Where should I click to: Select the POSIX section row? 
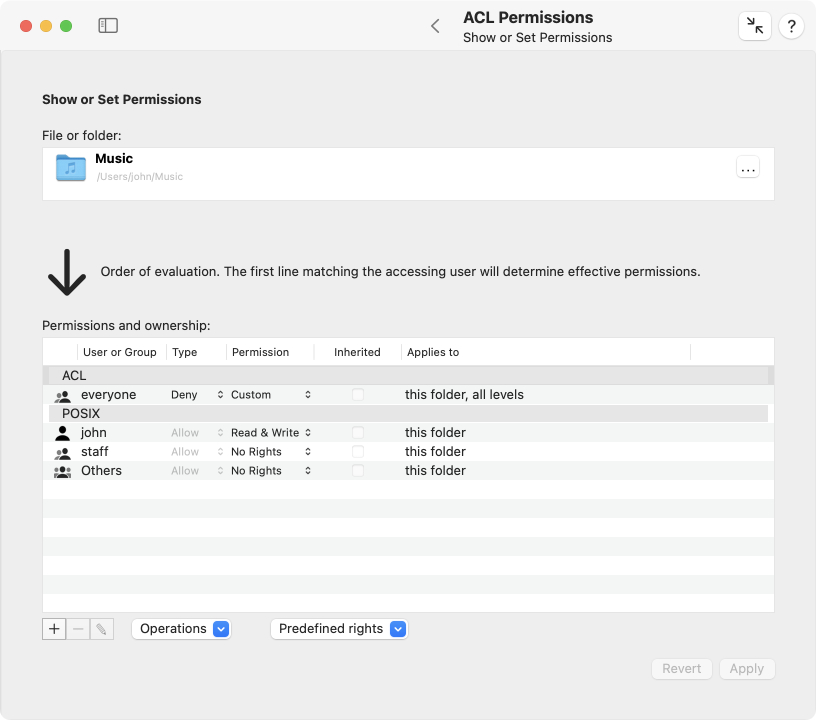tap(408, 414)
